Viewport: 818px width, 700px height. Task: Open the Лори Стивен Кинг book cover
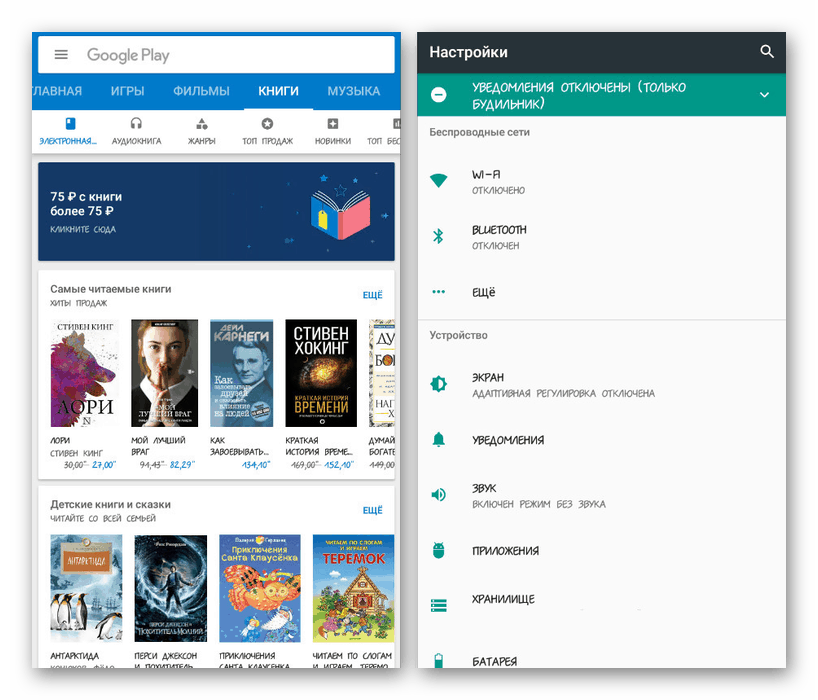click(85, 373)
